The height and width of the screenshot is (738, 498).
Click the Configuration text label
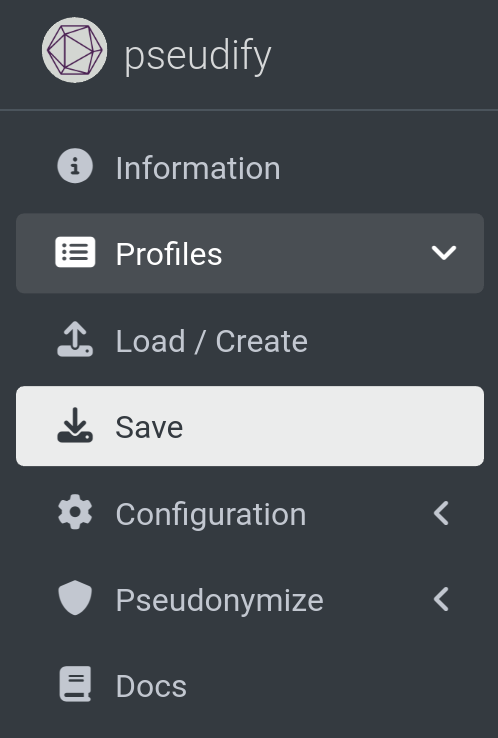tap(211, 514)
